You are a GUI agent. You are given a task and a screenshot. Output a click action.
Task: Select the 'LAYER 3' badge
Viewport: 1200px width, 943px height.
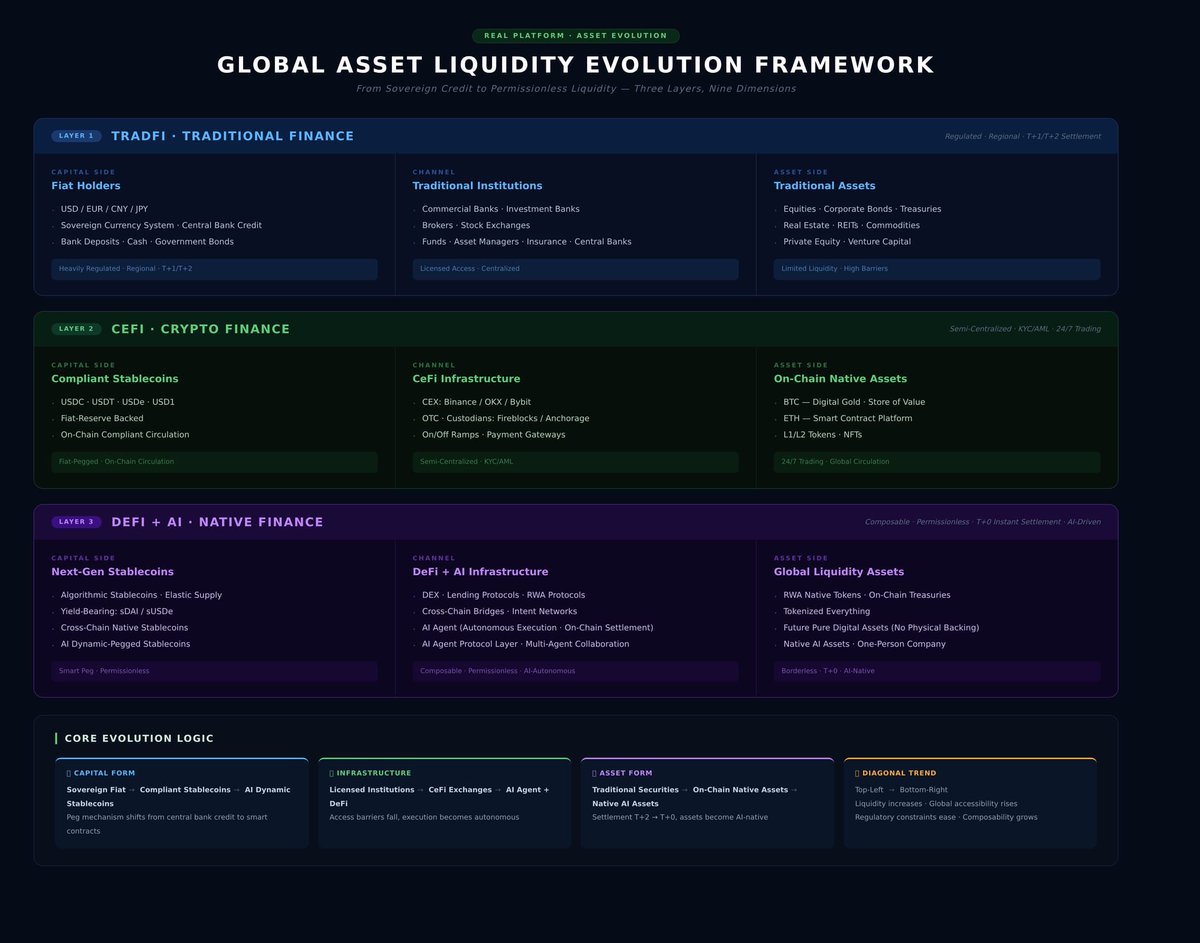click(x=76, y=522)
